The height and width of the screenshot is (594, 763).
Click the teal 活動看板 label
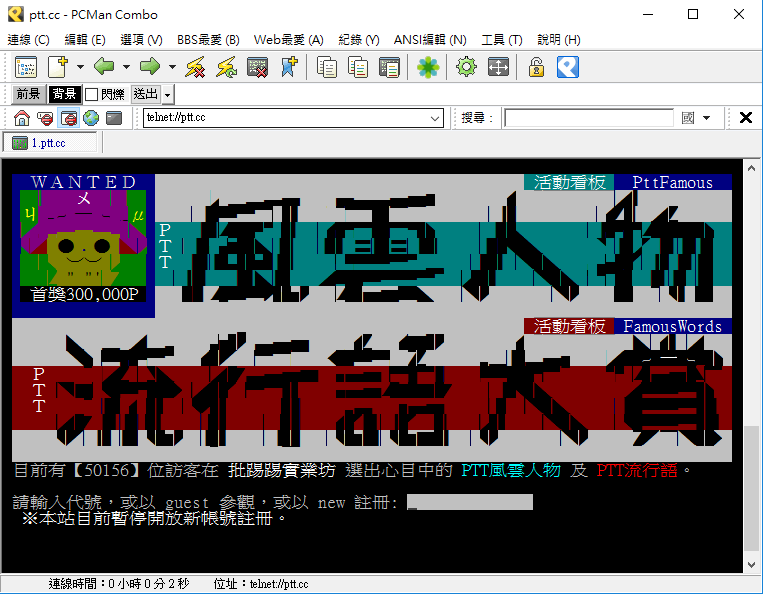[x=569, y=182]
